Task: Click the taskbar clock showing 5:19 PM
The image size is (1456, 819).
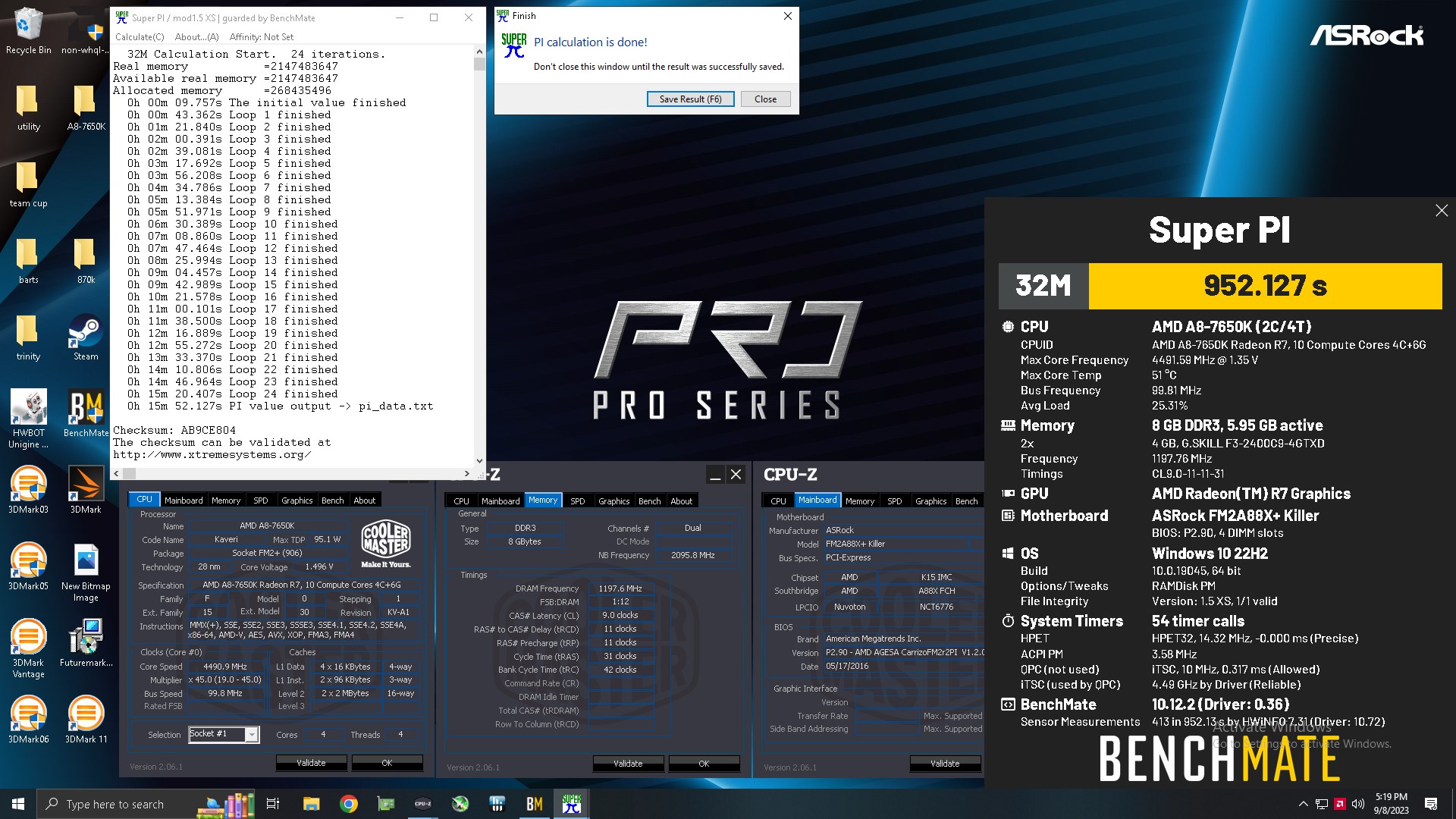Action: 1391,804
